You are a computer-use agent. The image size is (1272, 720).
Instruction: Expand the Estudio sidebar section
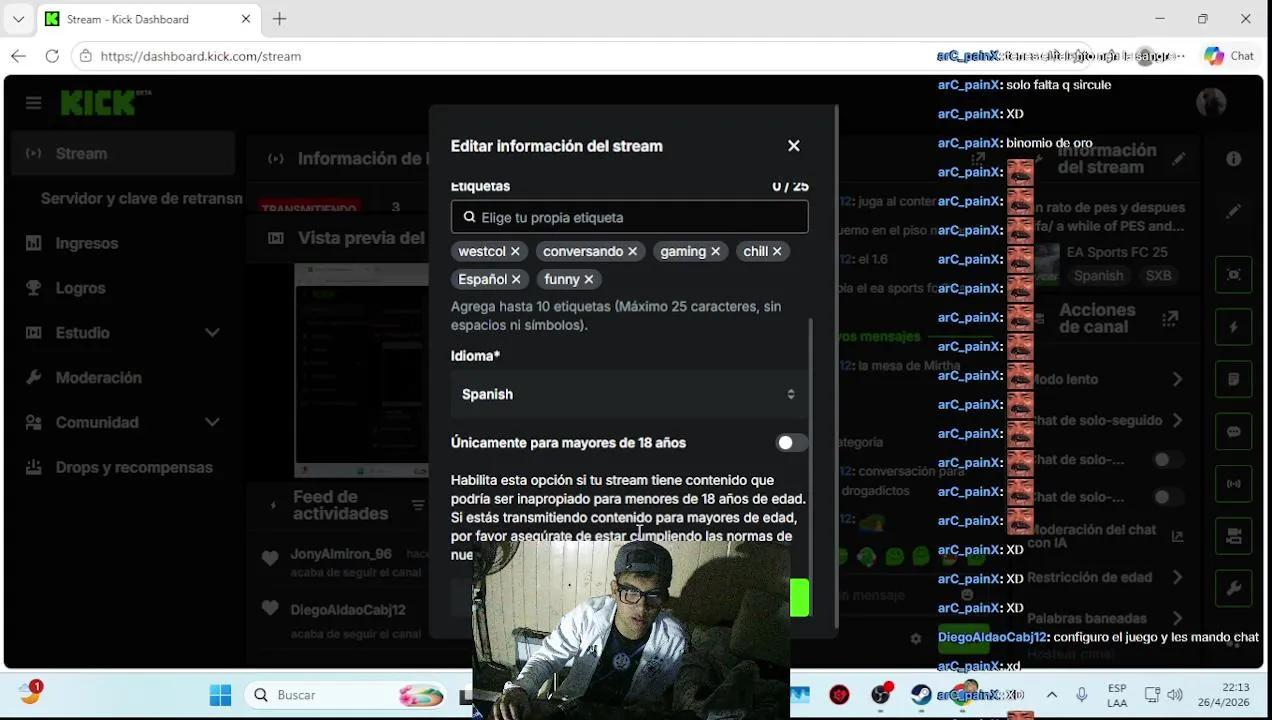(x=125, y=333)
